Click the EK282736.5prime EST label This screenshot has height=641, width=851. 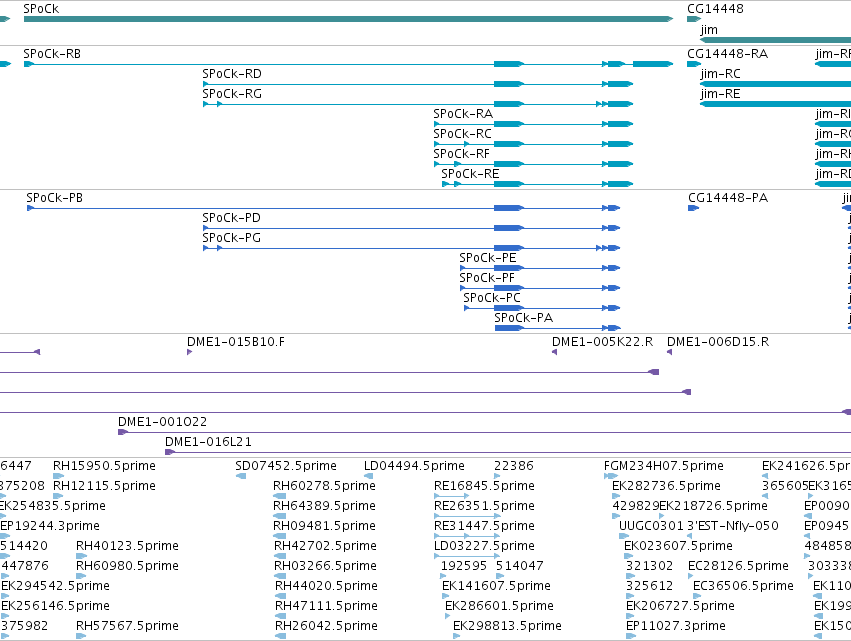coord(666,486)
